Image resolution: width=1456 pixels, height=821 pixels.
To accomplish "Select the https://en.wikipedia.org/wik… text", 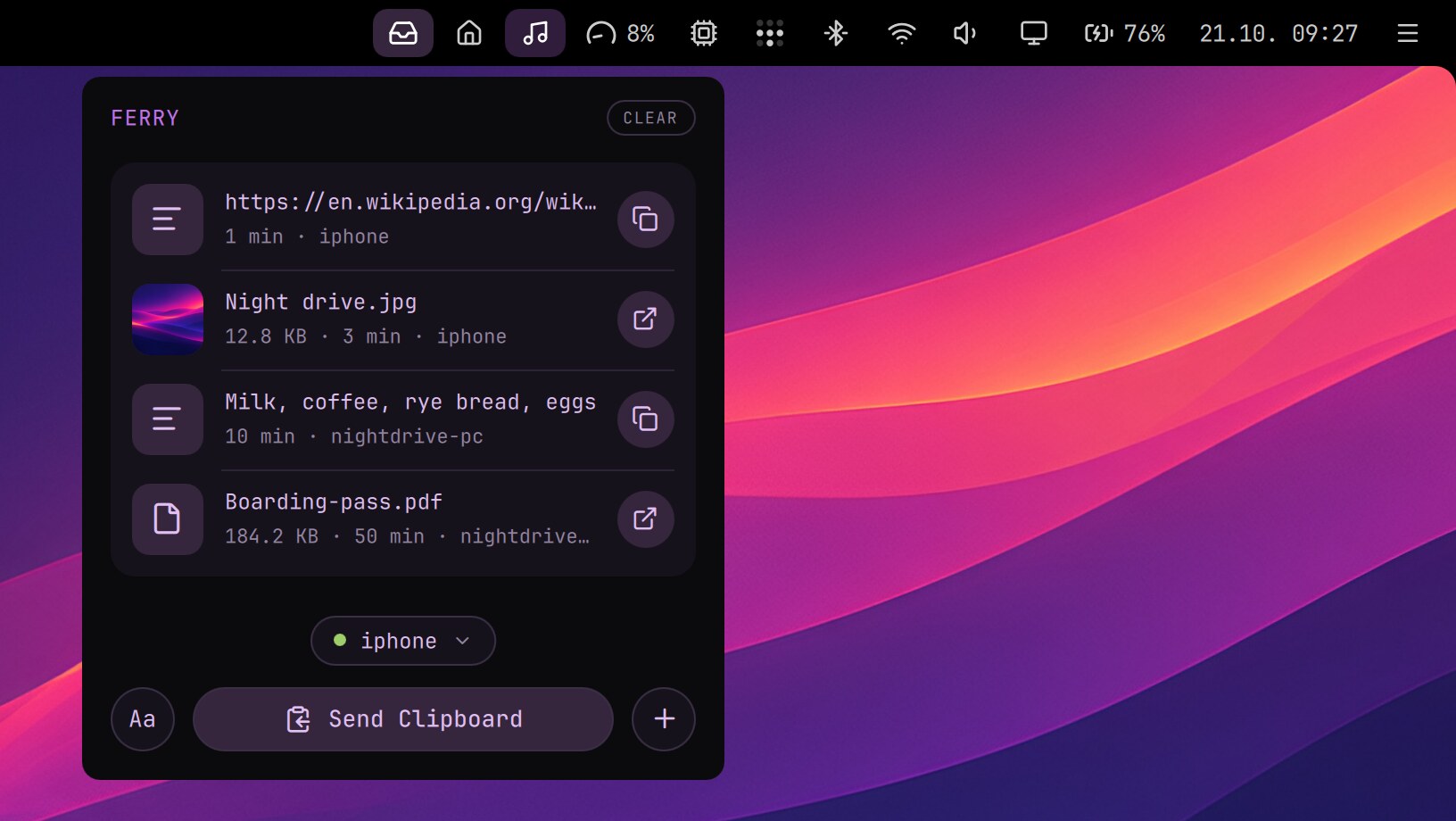I will (x=410, y=203).
